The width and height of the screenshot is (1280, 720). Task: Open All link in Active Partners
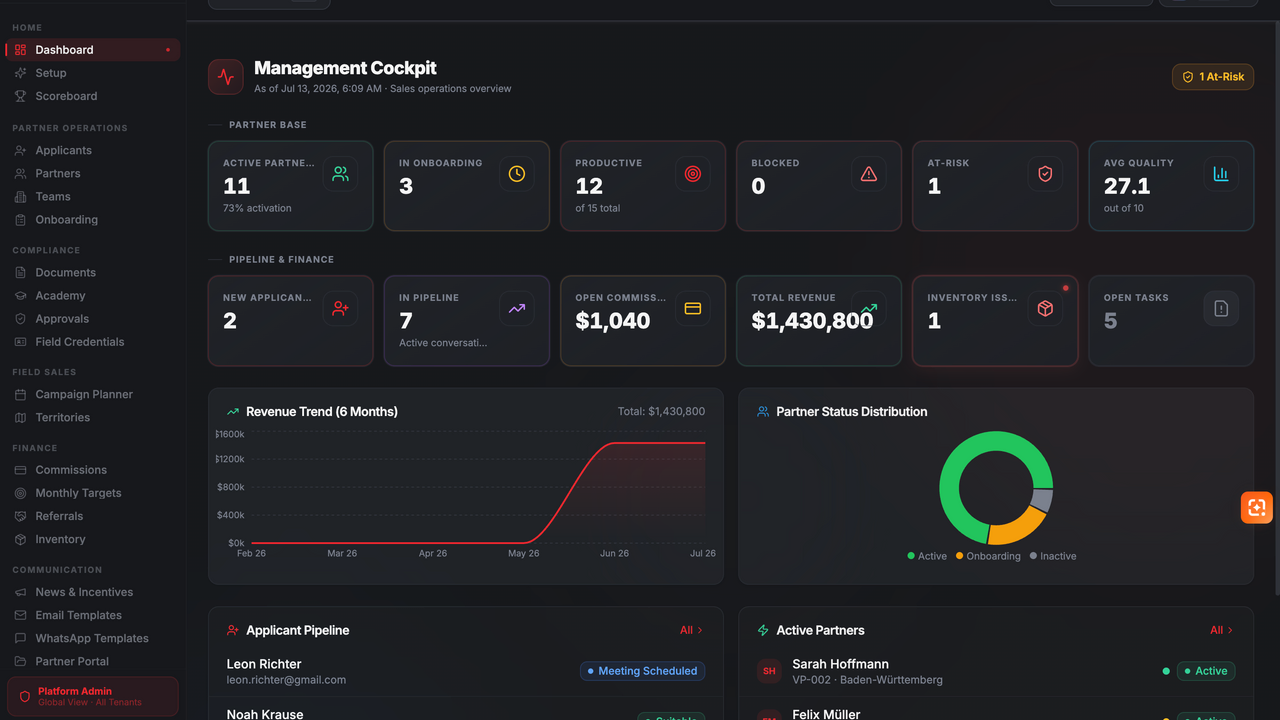[x=1221, y=630]
